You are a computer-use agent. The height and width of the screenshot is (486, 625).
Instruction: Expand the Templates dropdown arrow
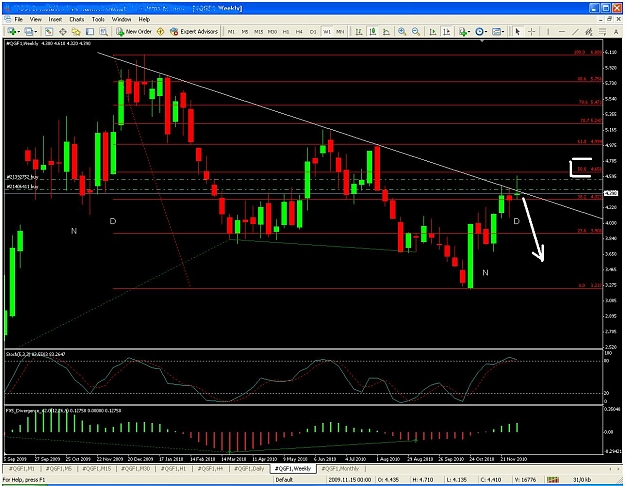(x=503, y=31)
